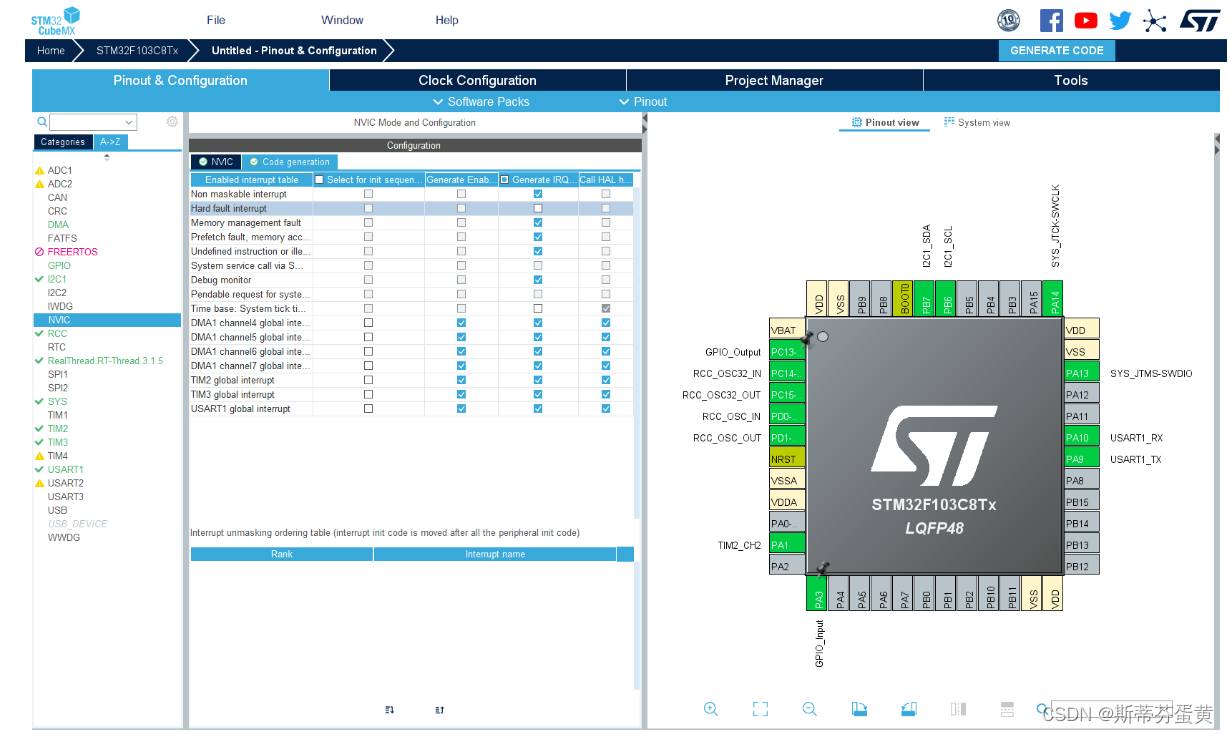Click the 10-year anniversary badge icon
Image resolution: width=1229 pixels, height=734 pixels.
pos(1009,20)
